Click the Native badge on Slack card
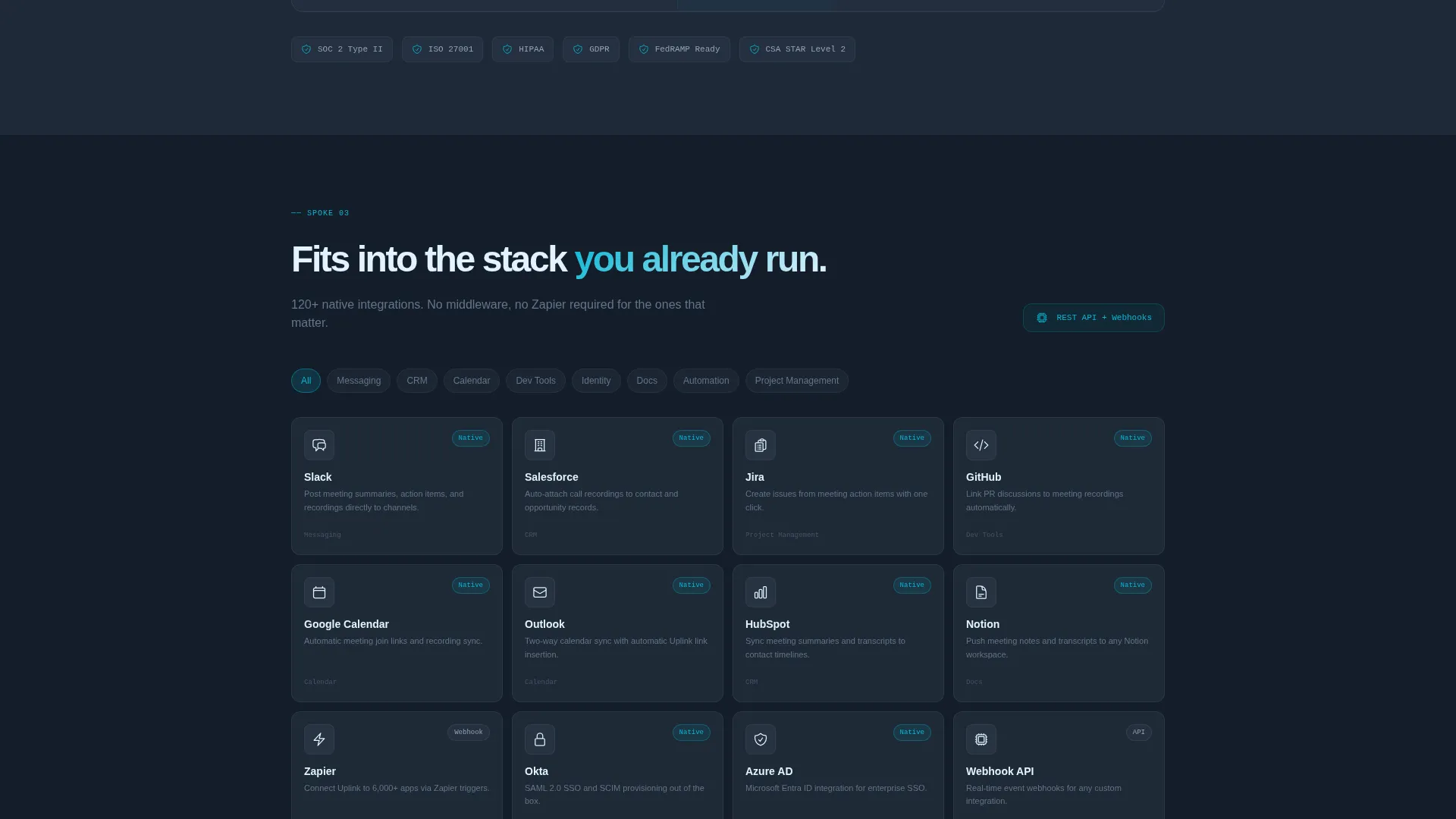Viewport: 1456px width, 819px height. 471,438
